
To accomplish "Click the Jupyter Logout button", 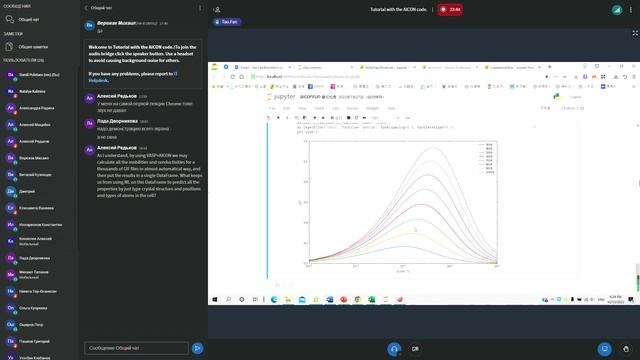I will point(576,97).
